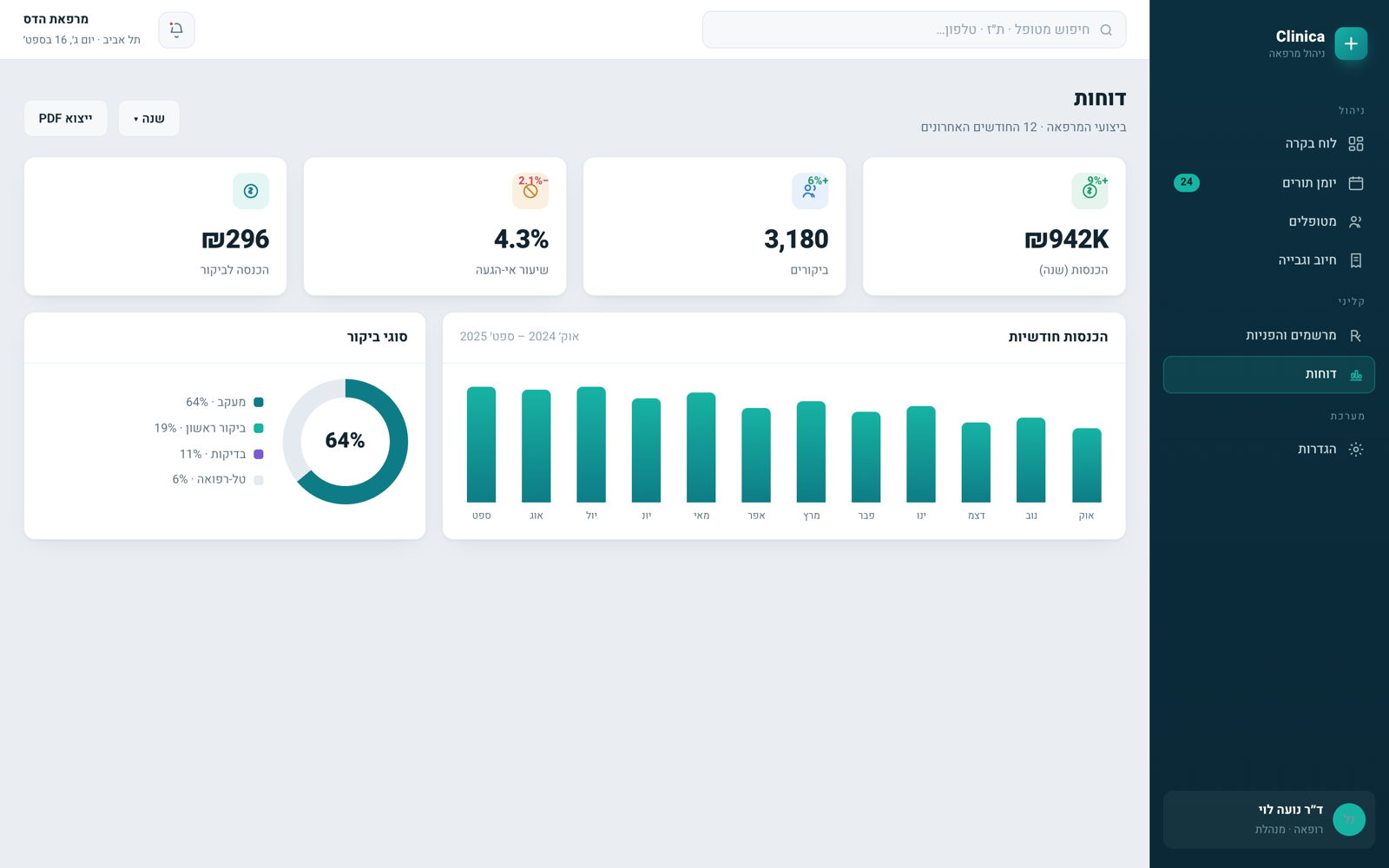Click the shekel icon on the ₪296 card
Image resolution: width=1389 pixels, height=868 pixels.
pyautogui.click(x=251, y=191)
